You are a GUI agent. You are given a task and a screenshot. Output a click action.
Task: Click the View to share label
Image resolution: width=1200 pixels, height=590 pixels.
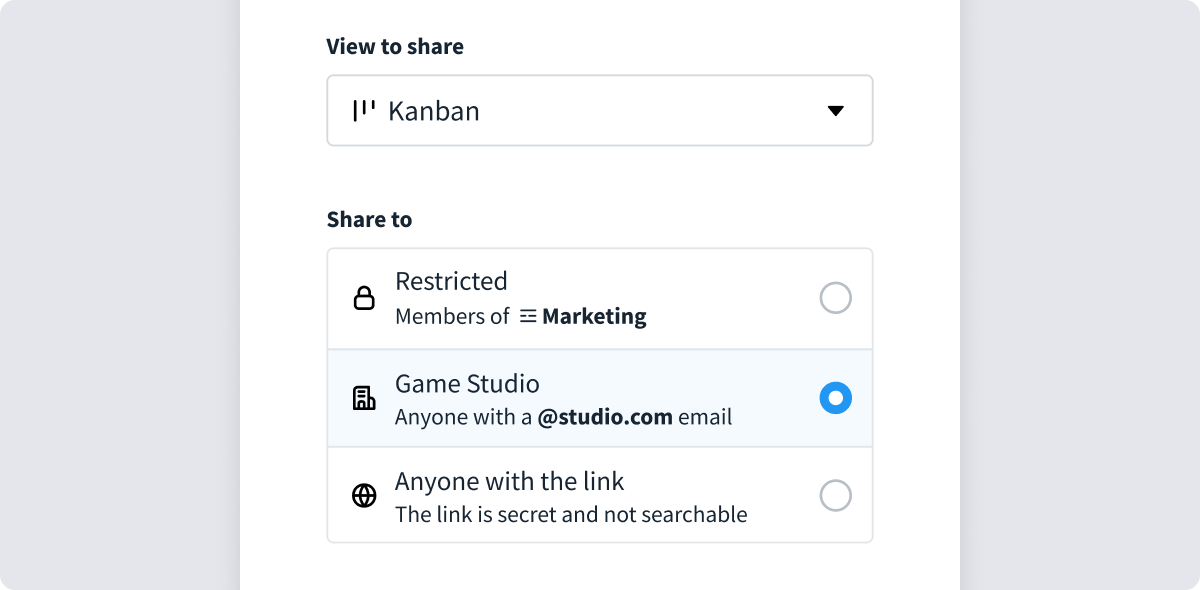395,46
